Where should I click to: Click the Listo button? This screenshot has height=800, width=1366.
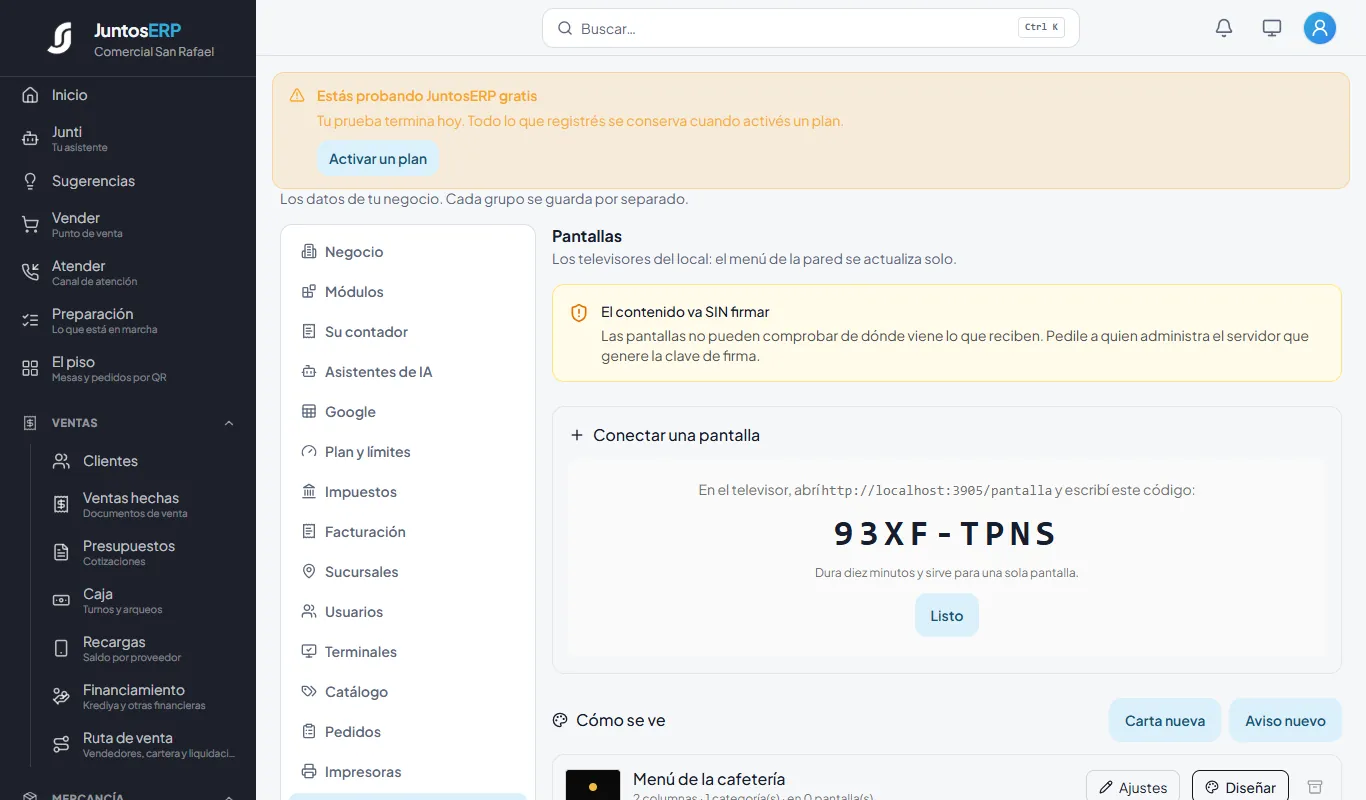point(947,615)
